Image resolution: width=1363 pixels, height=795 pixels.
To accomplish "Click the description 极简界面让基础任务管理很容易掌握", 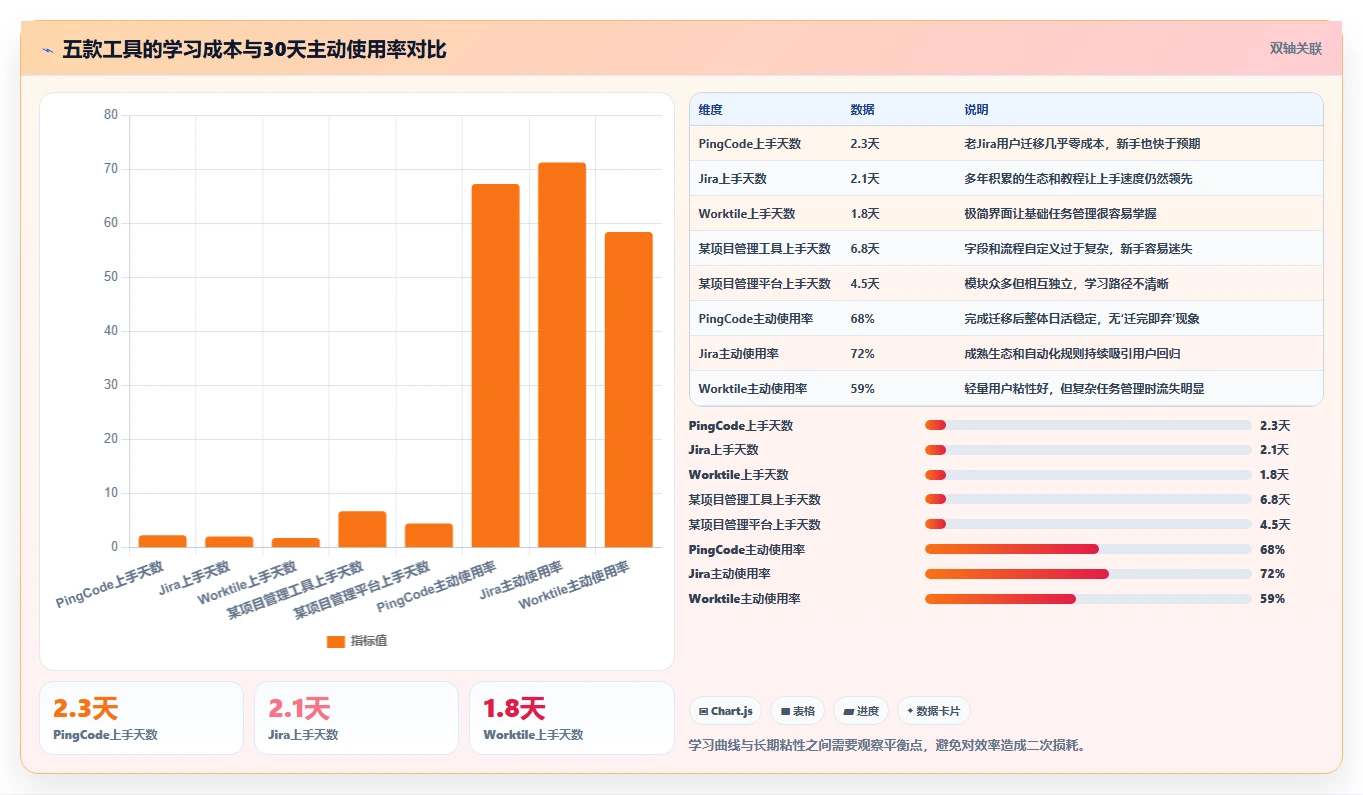I will tap(1060, 214).
